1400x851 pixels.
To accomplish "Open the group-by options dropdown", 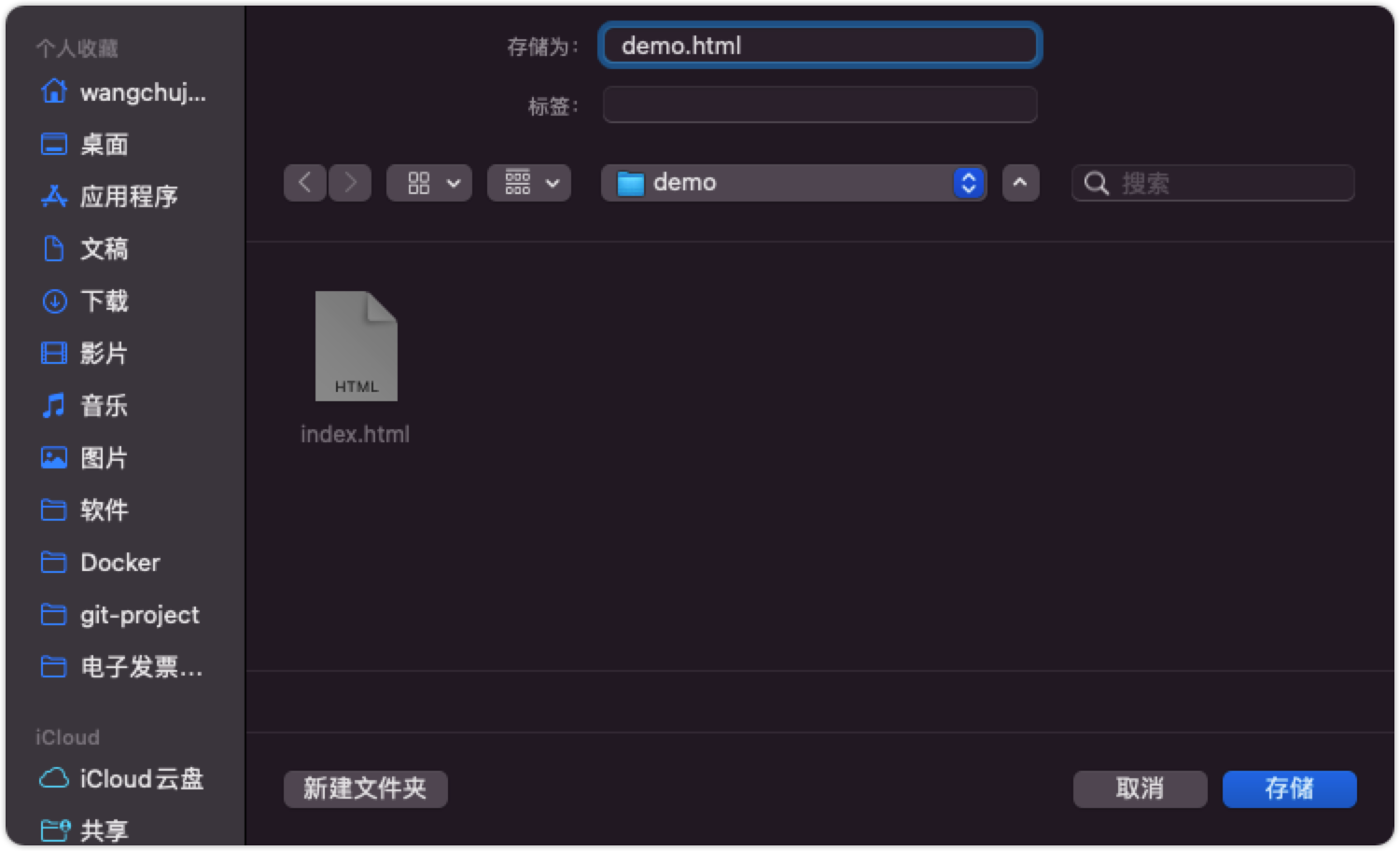I will (x=529, y=183).
